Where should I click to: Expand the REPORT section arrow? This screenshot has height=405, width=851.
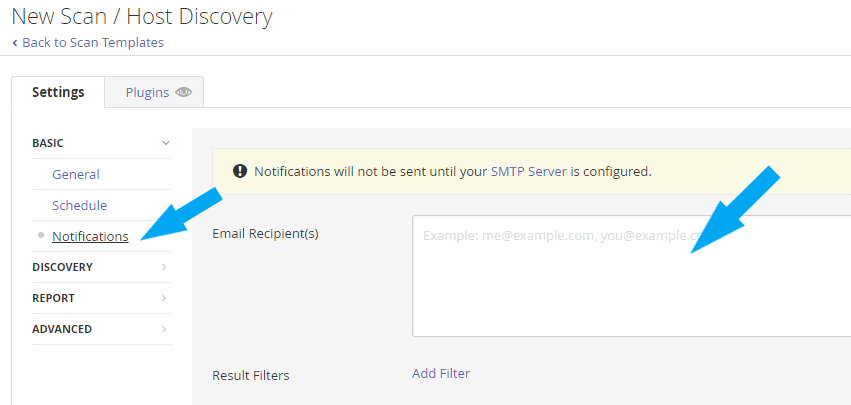click(x=164, y=298)
